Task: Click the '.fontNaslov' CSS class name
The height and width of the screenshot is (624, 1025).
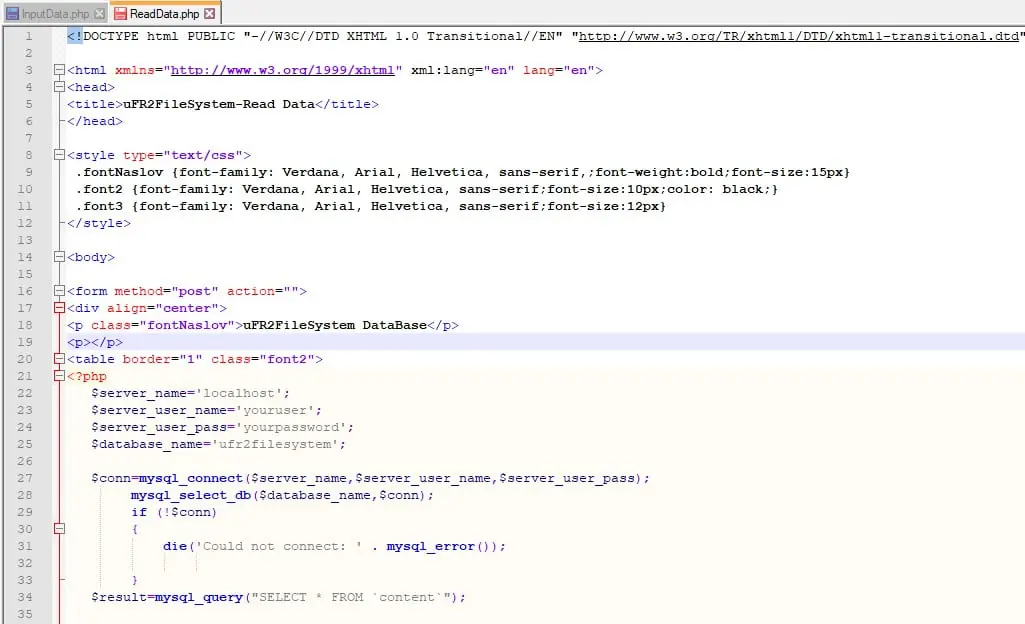Action: (120, 172)
